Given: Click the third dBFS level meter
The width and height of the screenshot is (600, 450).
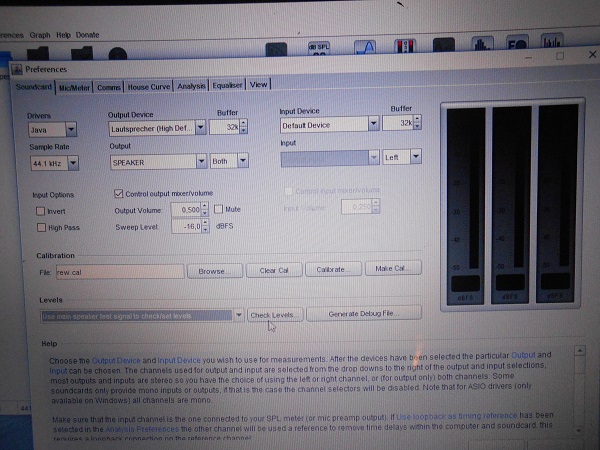Looking at the screenshot, I should click(x=556, y=203).
